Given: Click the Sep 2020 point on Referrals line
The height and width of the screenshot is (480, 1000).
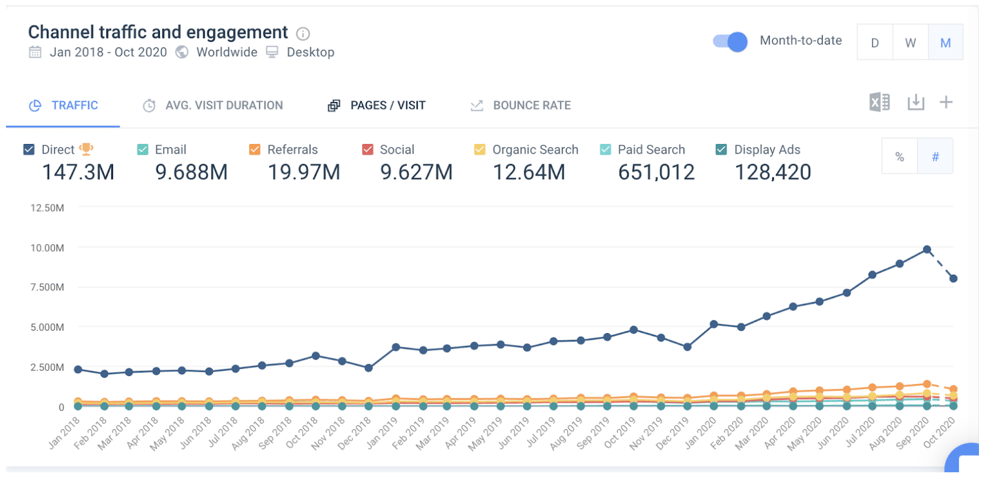Looking at the screenshot, I should pyautogui.click(x=927, y=384).
